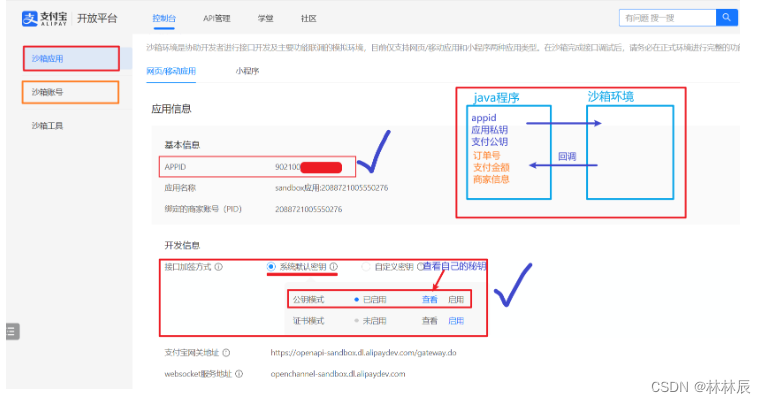Click the 应用名称 value sandbox应用
Viewport: 766px width, 403px height.
coord(331,188)
